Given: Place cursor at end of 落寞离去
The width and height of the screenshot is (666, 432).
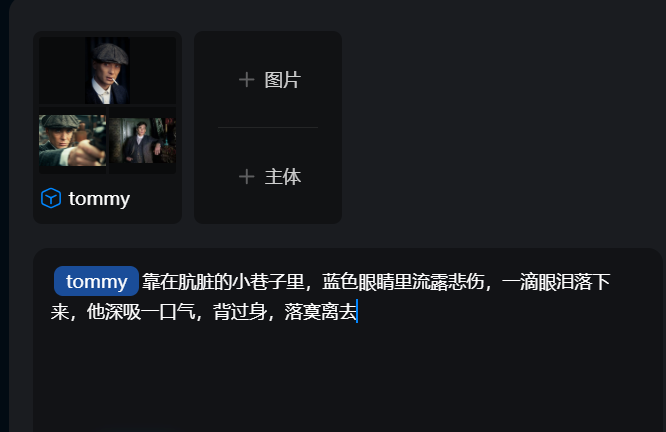Looking at the screenshot, I should click(x=357, y=312).
